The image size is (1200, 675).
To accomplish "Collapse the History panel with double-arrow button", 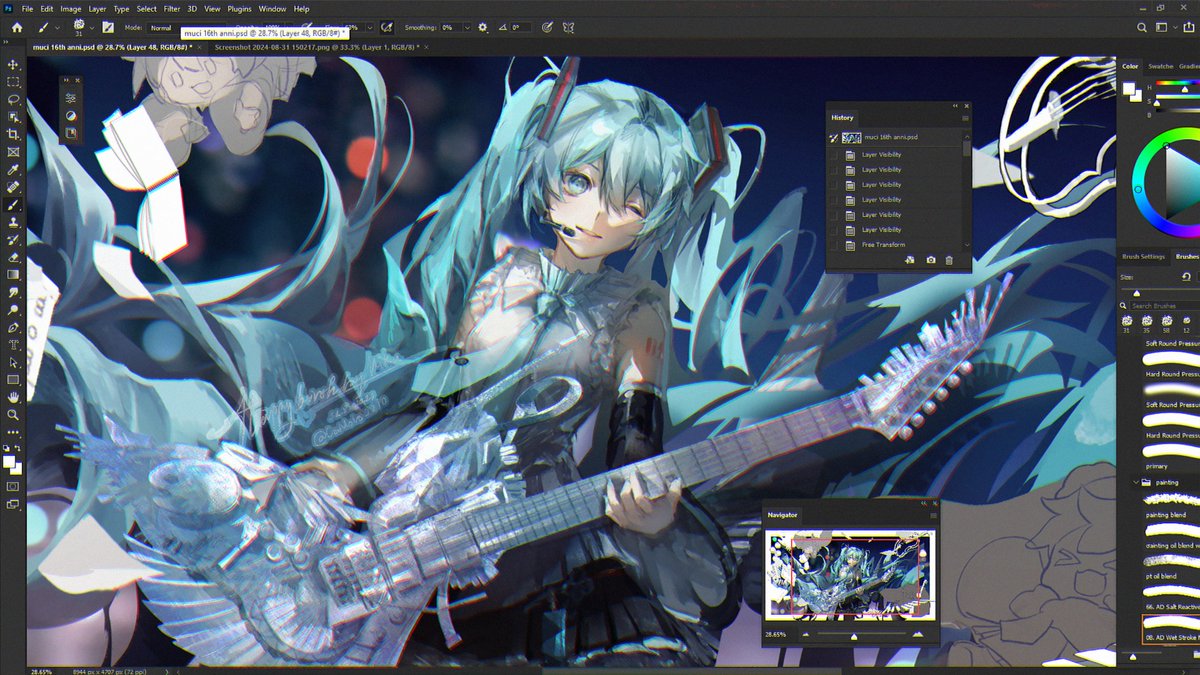I will pyautogui.click(x=953, y=105).
